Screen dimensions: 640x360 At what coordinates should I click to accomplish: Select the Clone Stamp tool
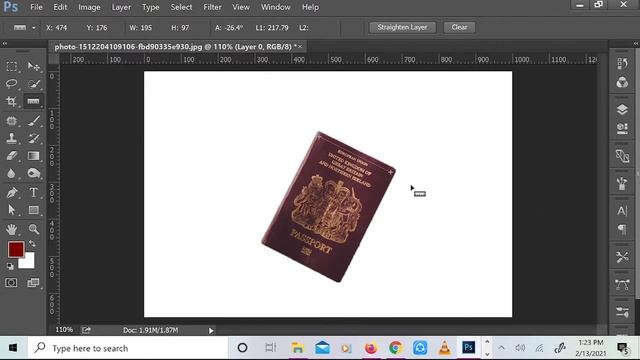pyautogui.click(x=11, y=138)
